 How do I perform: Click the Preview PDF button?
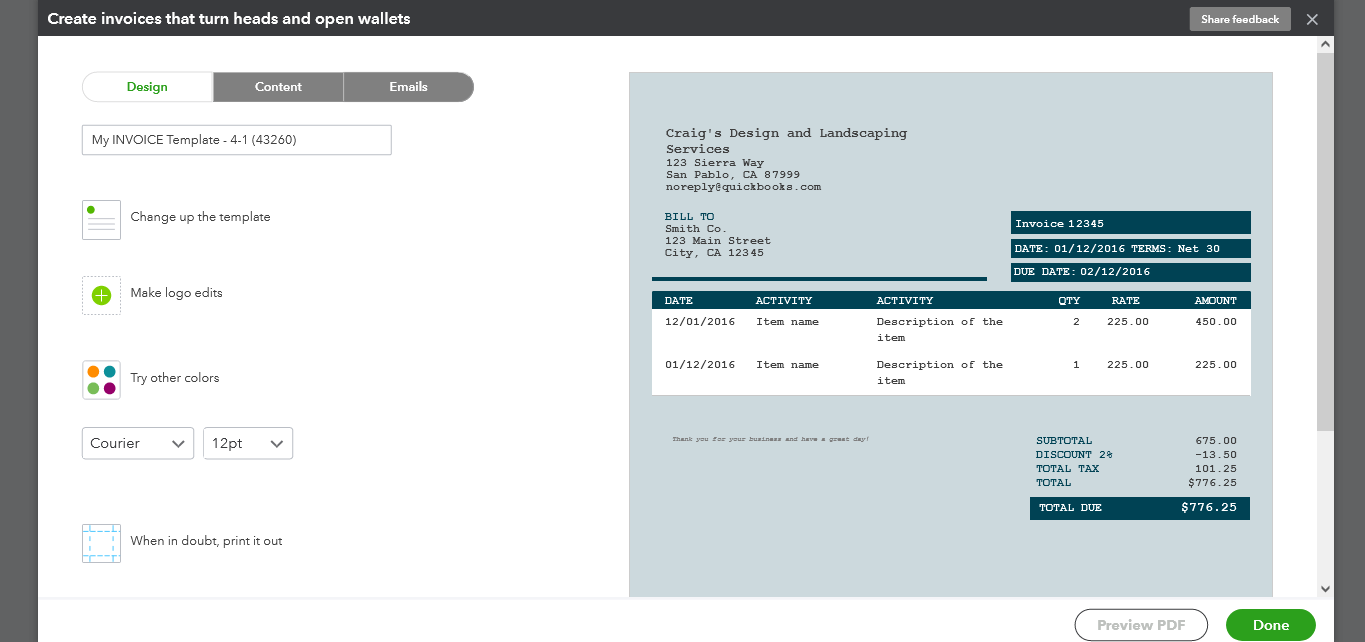coord(1140,624)
